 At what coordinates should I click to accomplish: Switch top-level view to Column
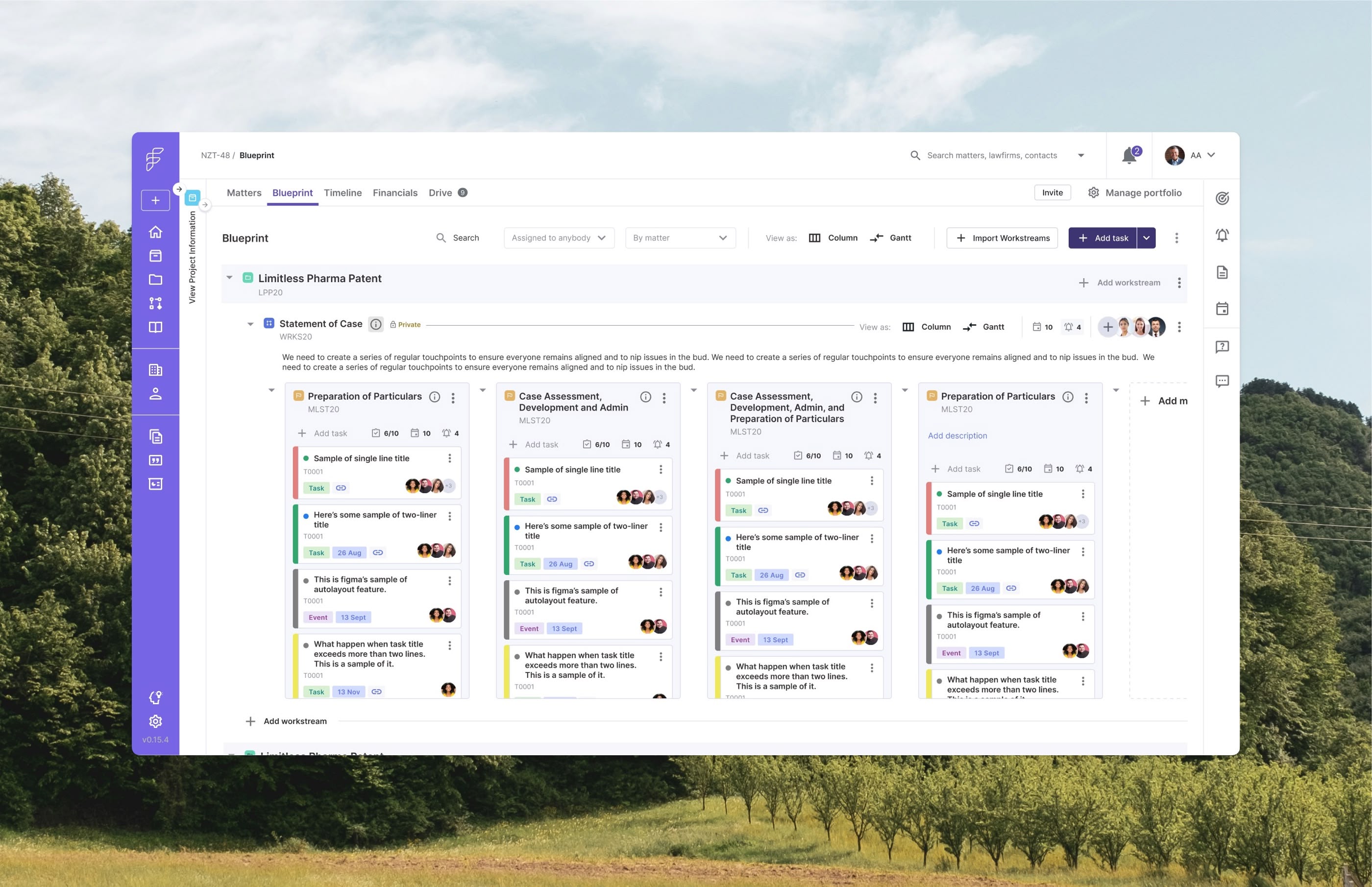point(833,238)
